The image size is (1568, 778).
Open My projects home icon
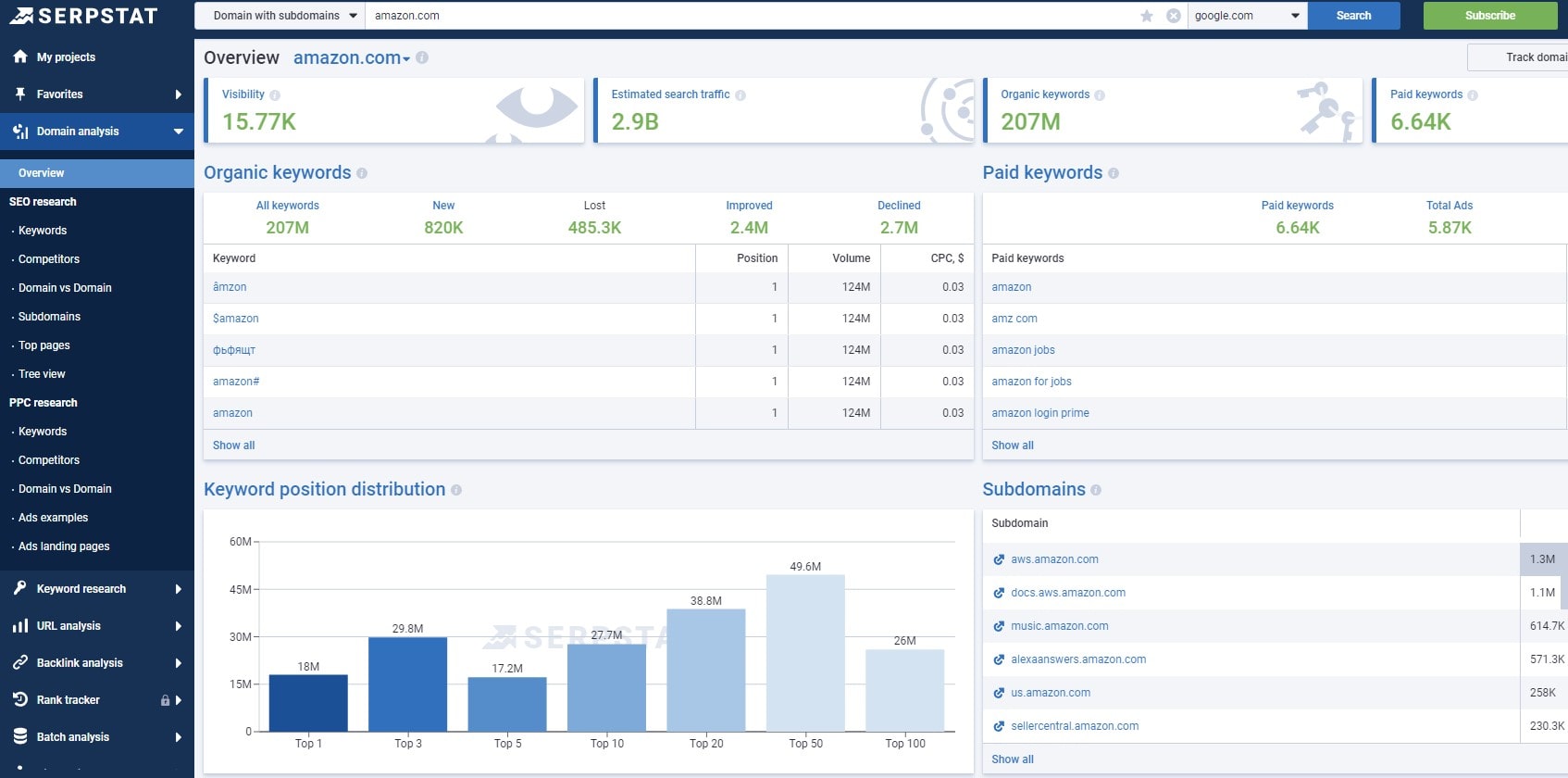pyautogui.click(x=20, y=56)
